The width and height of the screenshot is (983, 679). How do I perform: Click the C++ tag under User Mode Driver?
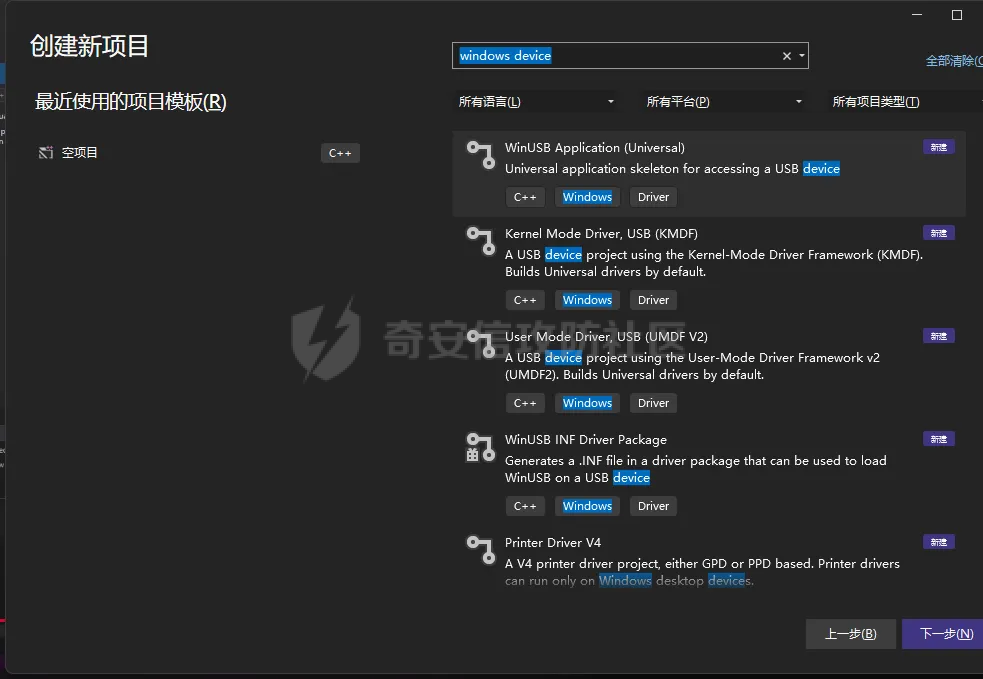[525, 403]
